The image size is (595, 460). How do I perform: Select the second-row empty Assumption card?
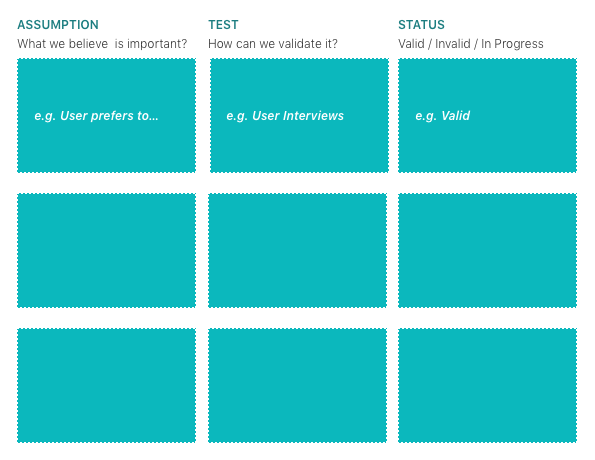tap(107, 250)
